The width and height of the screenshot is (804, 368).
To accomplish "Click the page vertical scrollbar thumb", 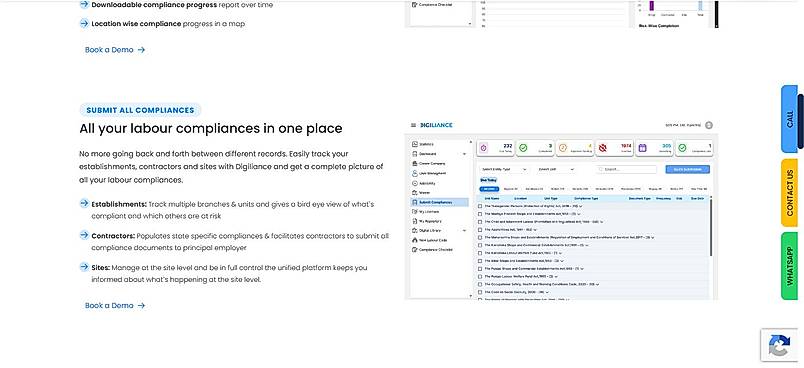I will 800,122.
